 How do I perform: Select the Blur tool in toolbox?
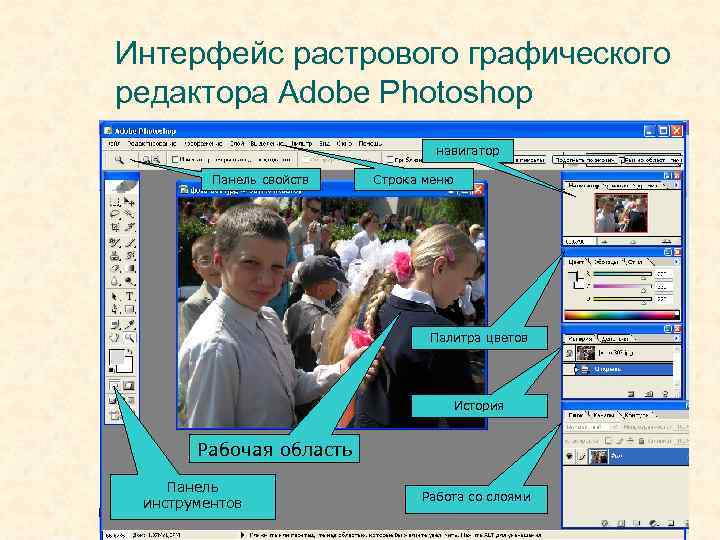pos(115,281)
